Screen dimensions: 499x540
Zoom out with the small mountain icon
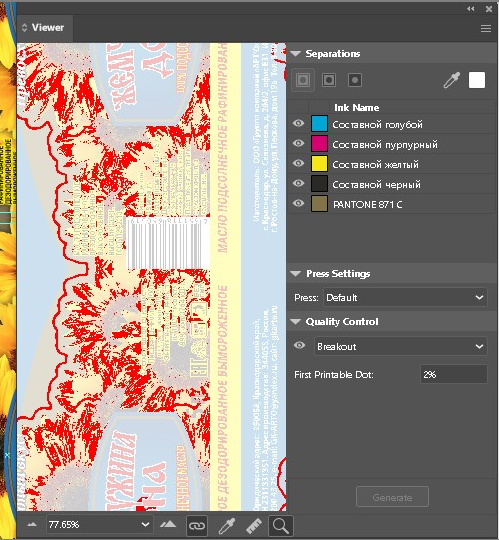click(x=32, y=525)
